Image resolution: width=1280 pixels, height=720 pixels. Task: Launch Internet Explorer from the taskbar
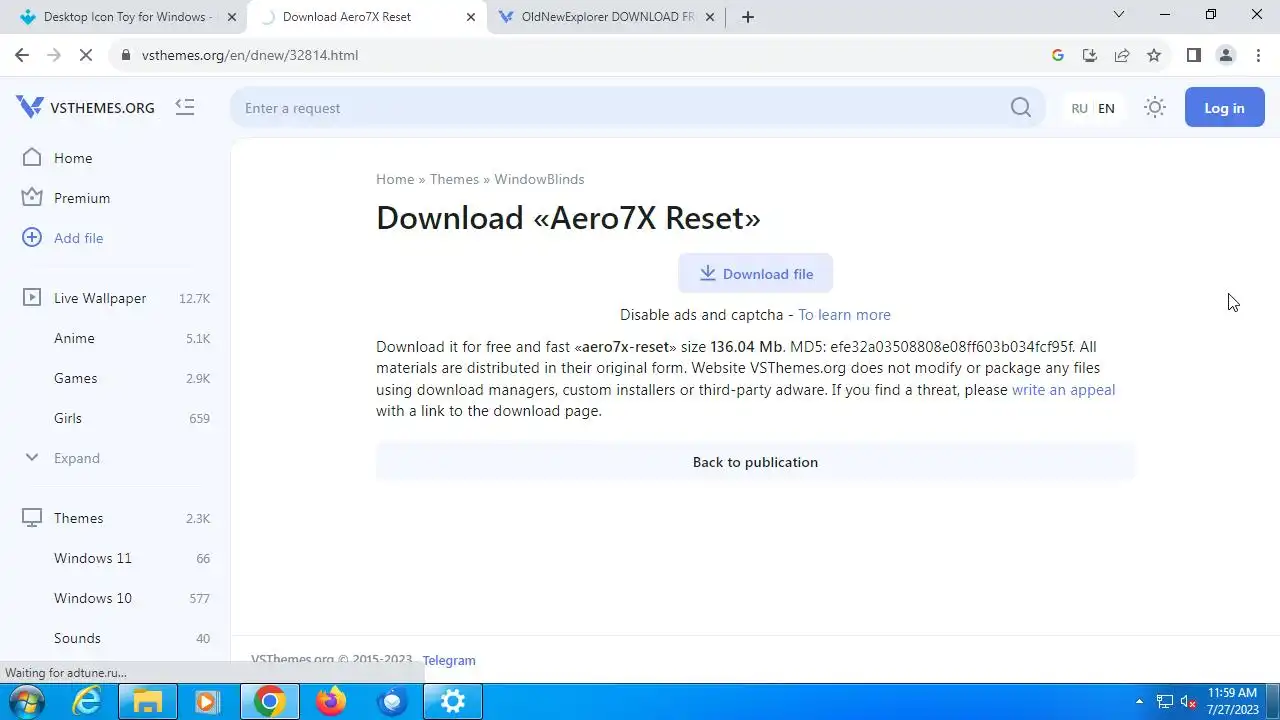click(x=88, y=702)
